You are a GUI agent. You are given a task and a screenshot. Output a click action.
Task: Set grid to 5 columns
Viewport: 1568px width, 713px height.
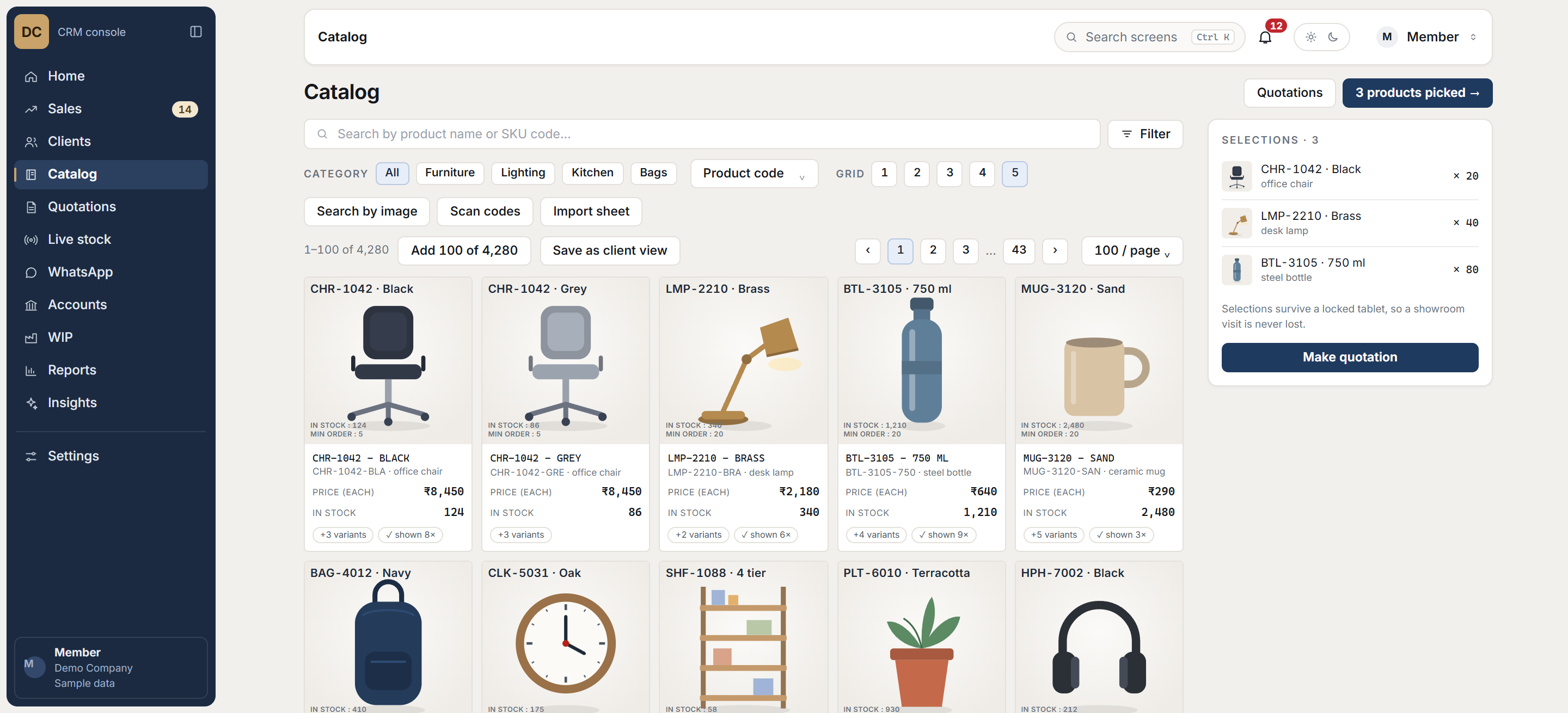point(1015,174)
